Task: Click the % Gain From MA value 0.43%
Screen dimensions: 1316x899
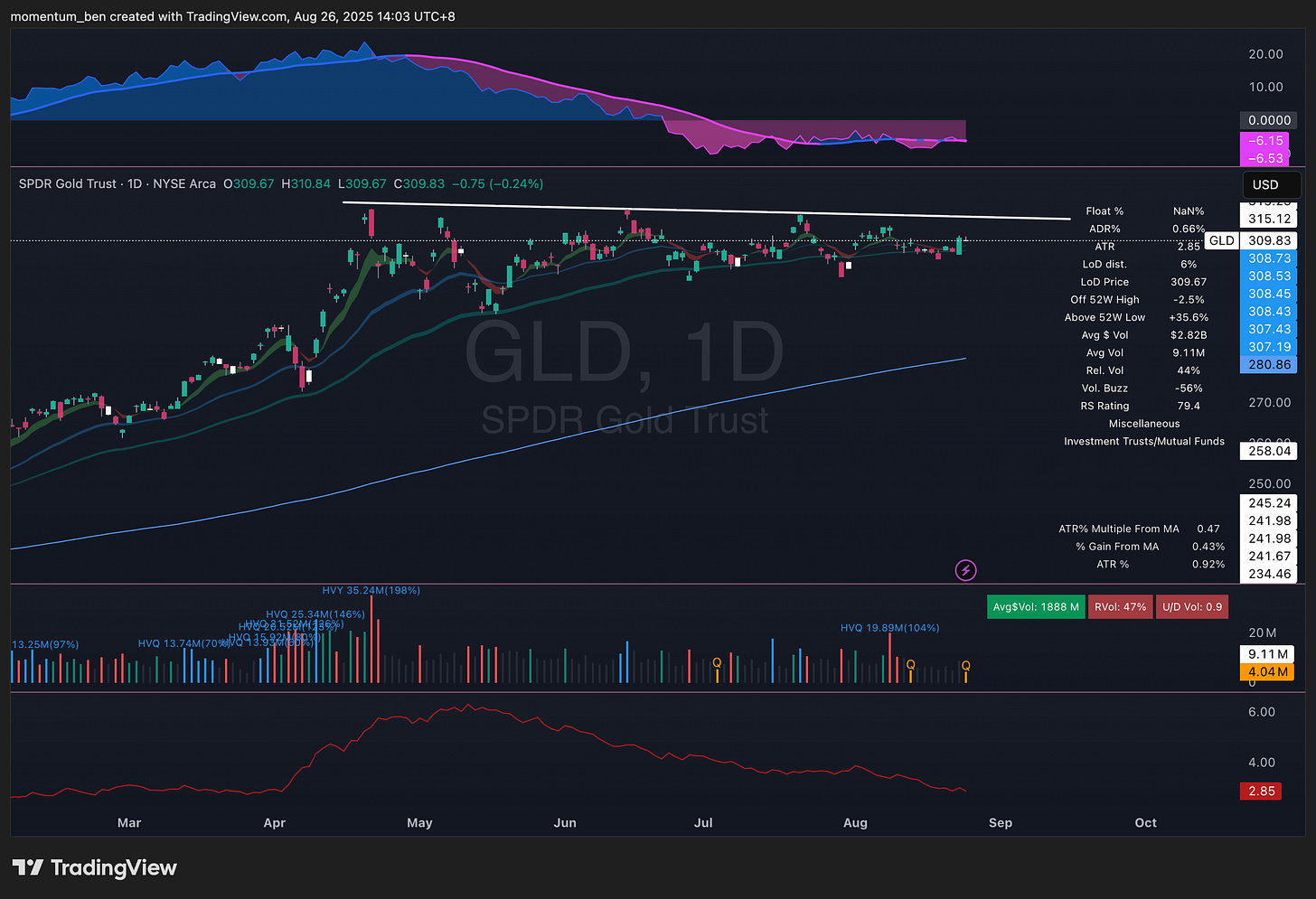Action: click(1208, 547)
